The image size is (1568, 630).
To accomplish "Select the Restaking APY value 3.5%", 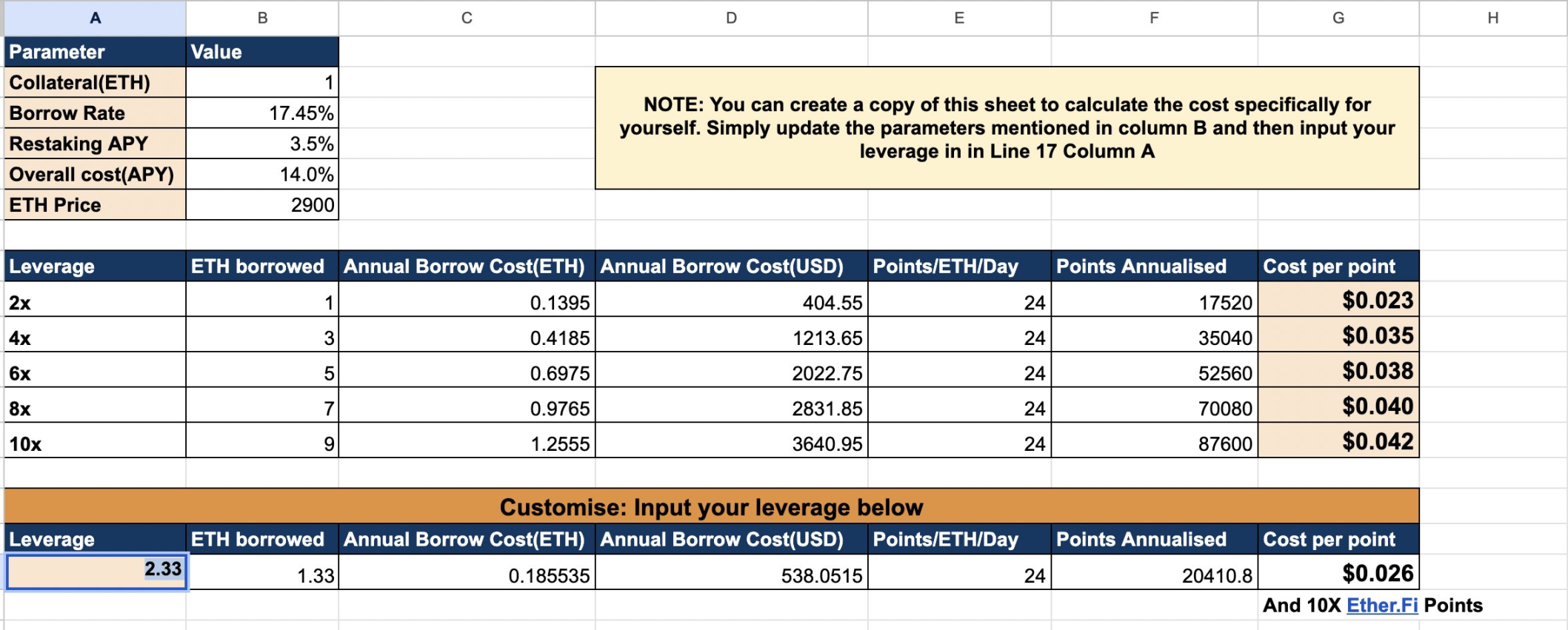I will [x=262, y=144].
